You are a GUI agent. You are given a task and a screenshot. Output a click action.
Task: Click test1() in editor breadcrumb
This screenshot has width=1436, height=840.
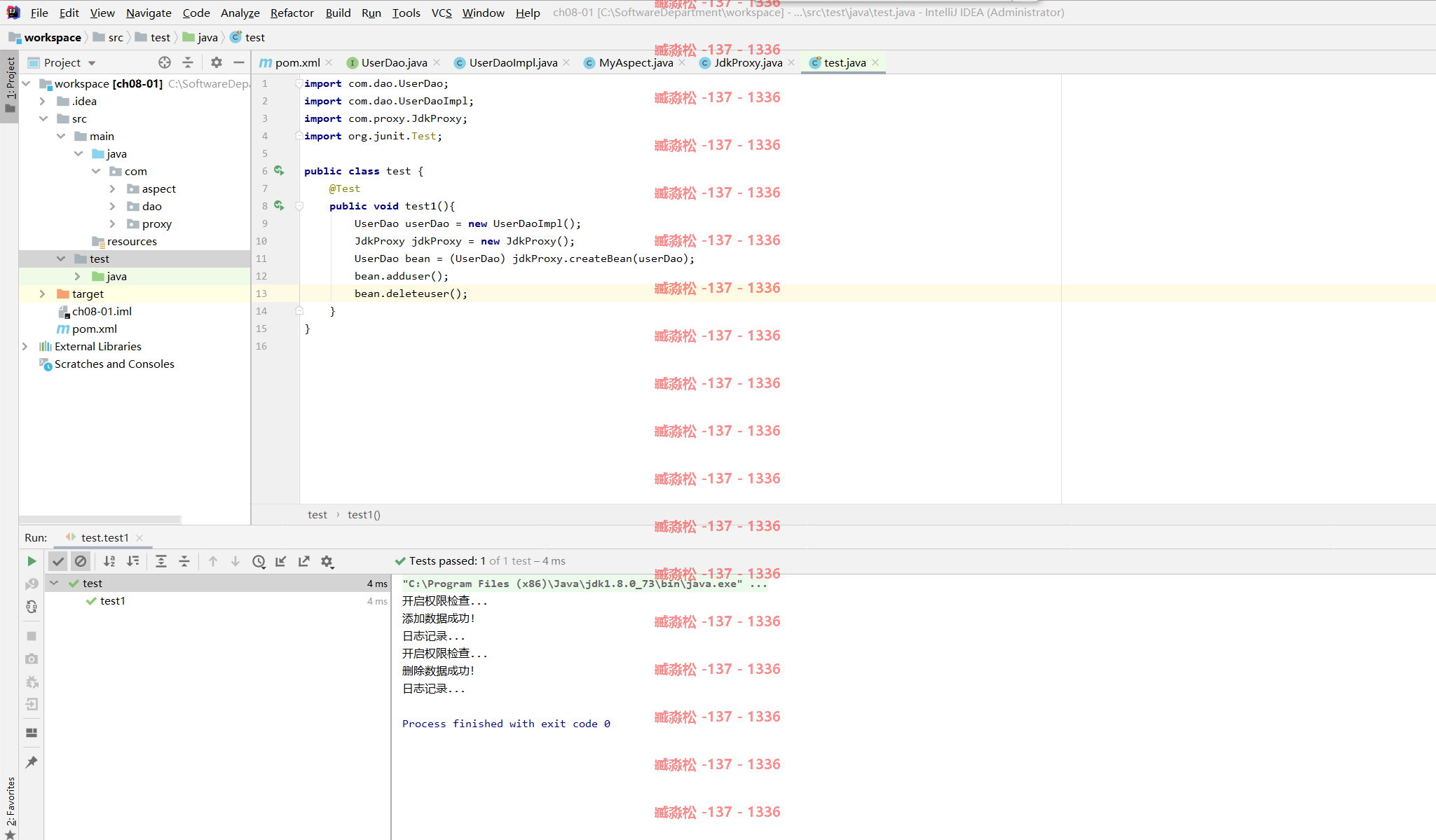coord(364,514)
